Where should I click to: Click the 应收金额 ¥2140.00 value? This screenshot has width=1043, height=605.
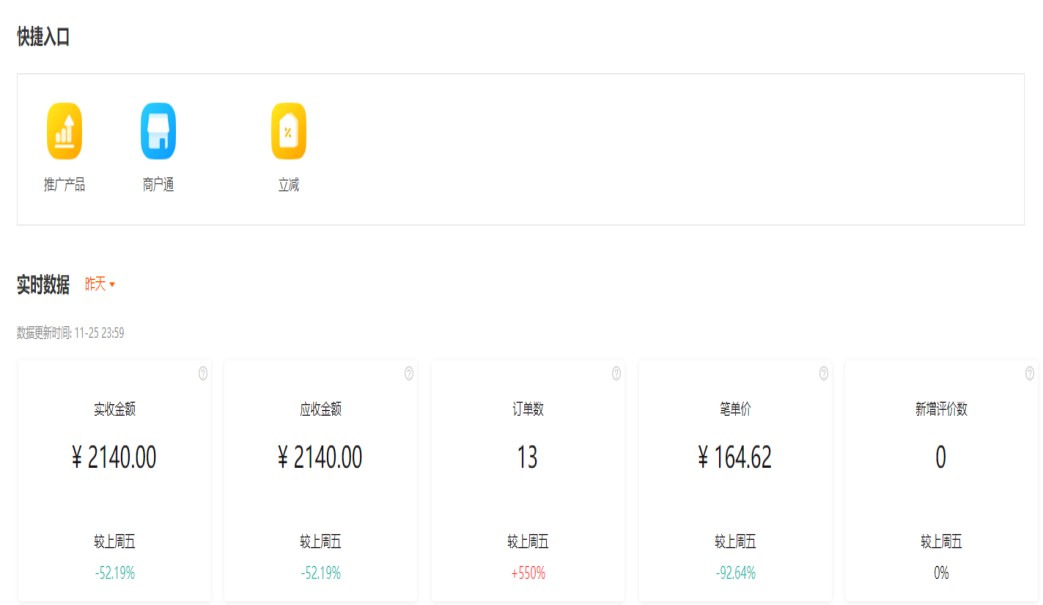coord(320,458)
